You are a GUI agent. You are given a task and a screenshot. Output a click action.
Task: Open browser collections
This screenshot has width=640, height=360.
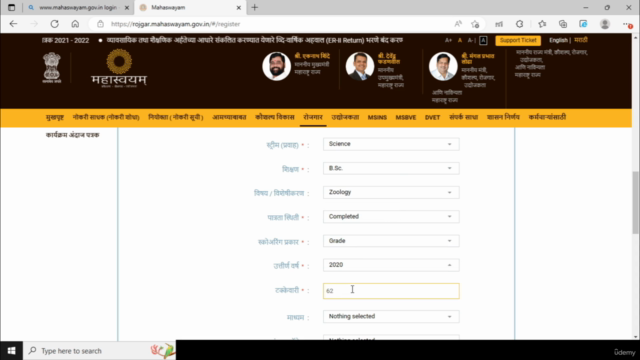tap(563, 24)
